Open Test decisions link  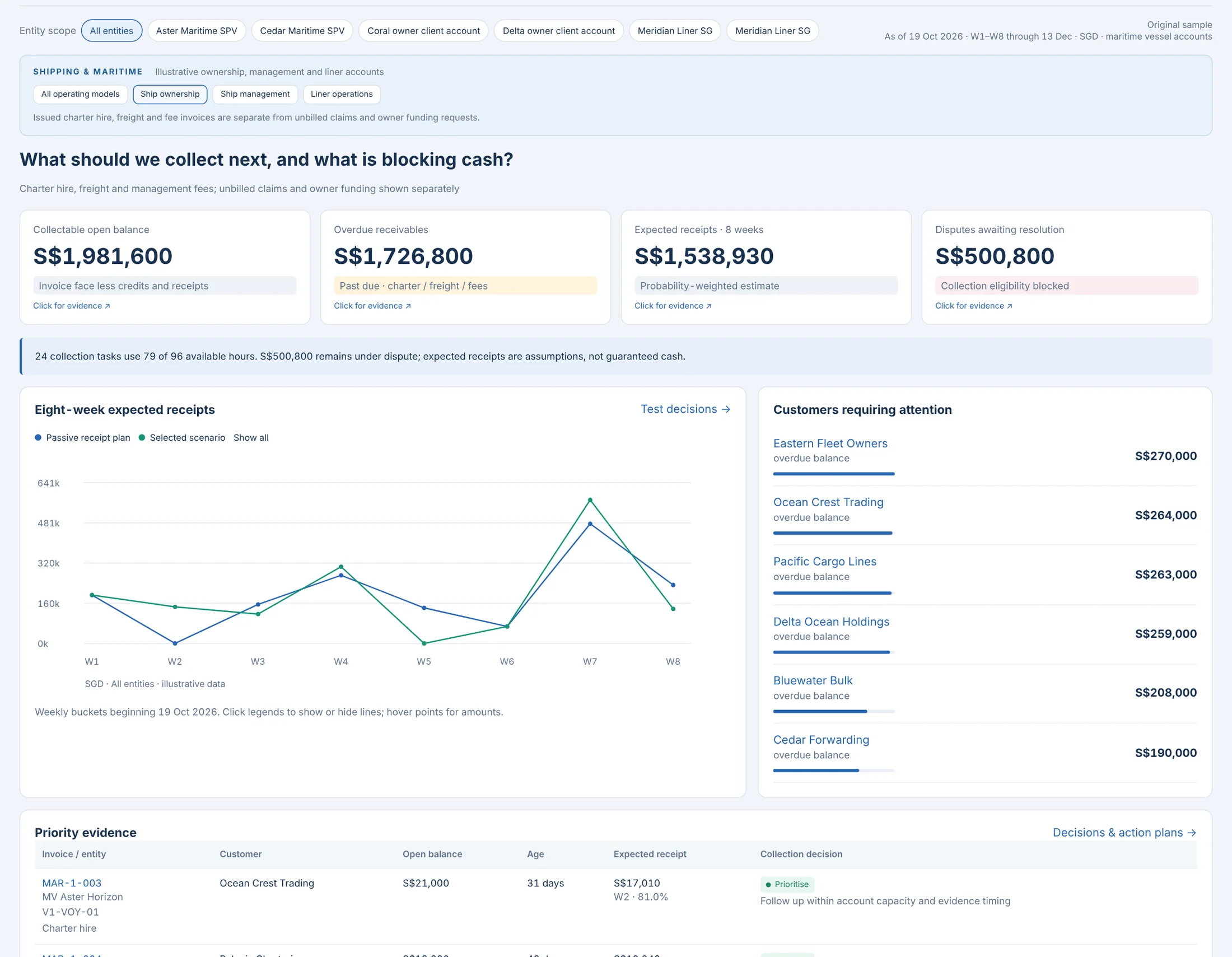(x=685, y=409)
